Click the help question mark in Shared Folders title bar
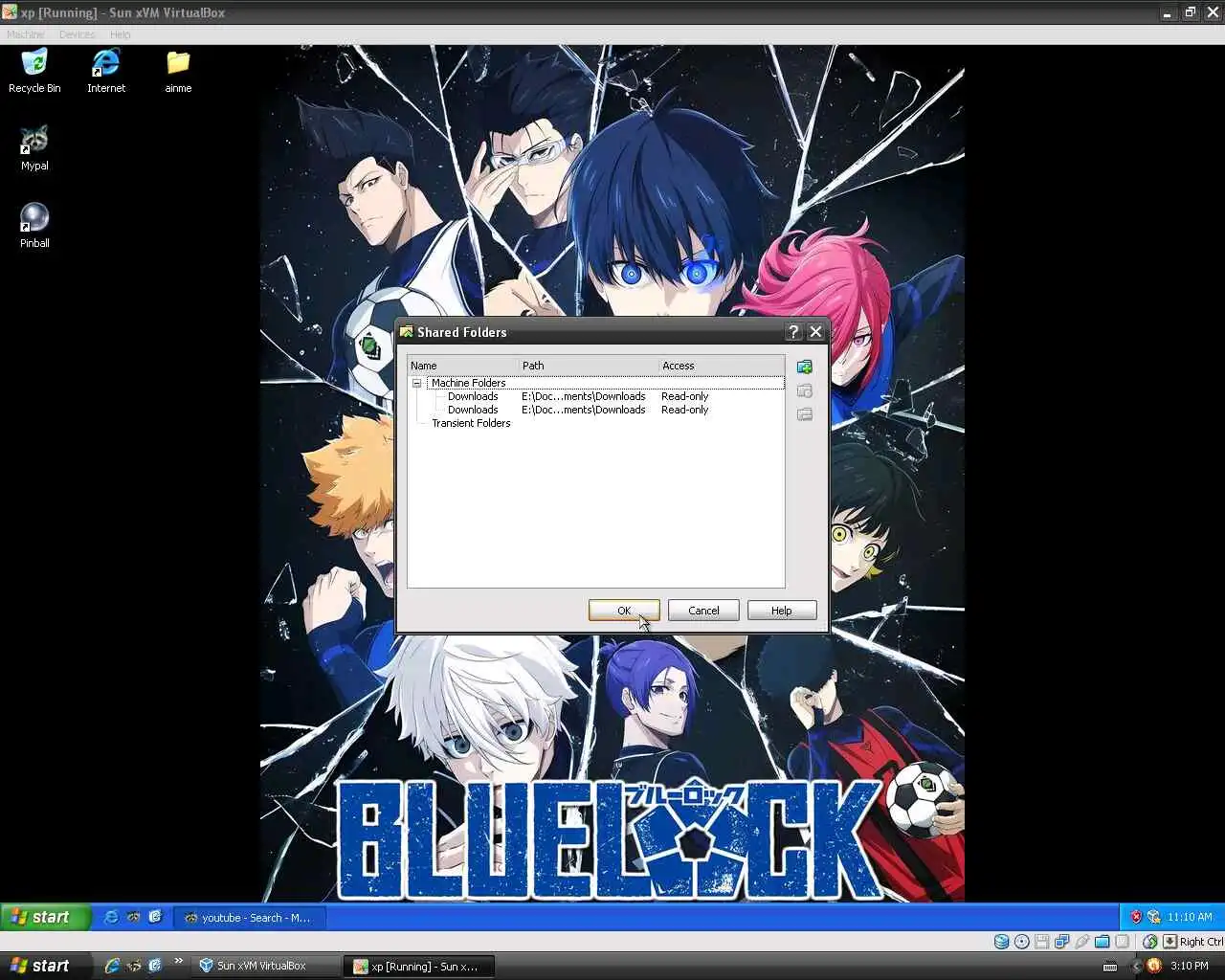This screenshot has width=1225, height=980. click(x=793, y=332)
